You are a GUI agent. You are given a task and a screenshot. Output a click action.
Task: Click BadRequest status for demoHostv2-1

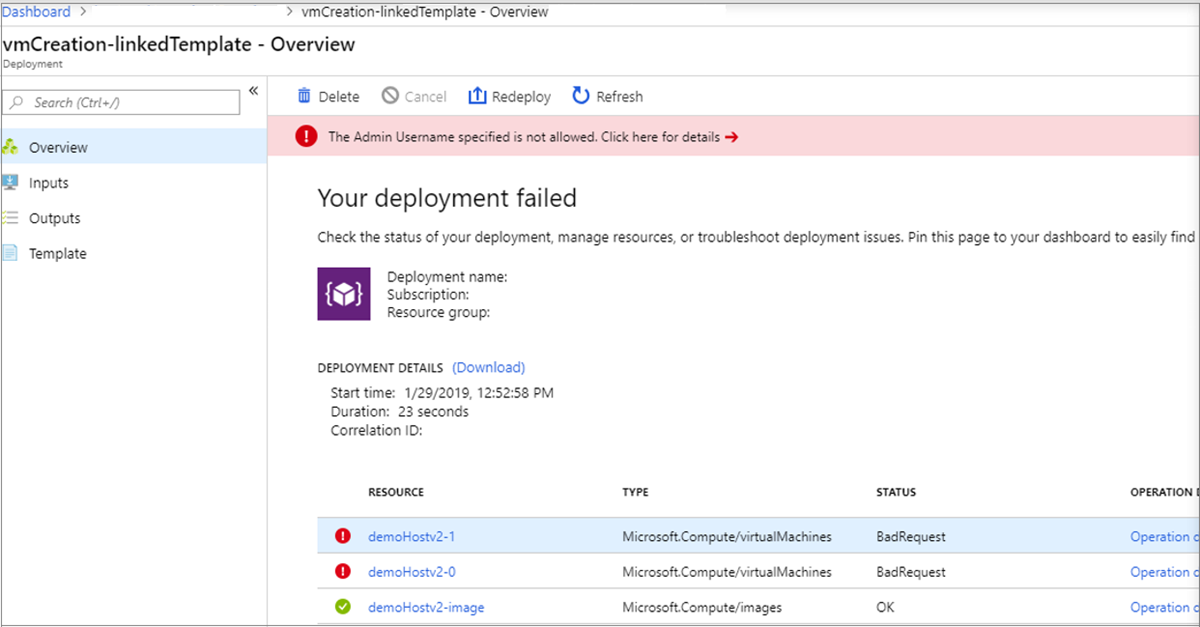(911, 536)
